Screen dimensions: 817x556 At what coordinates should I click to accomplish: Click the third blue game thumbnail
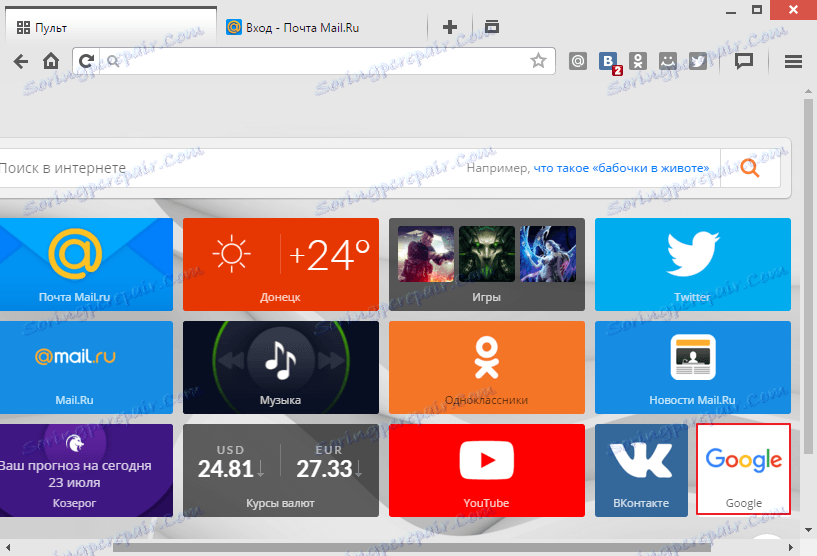pos(548,254)
